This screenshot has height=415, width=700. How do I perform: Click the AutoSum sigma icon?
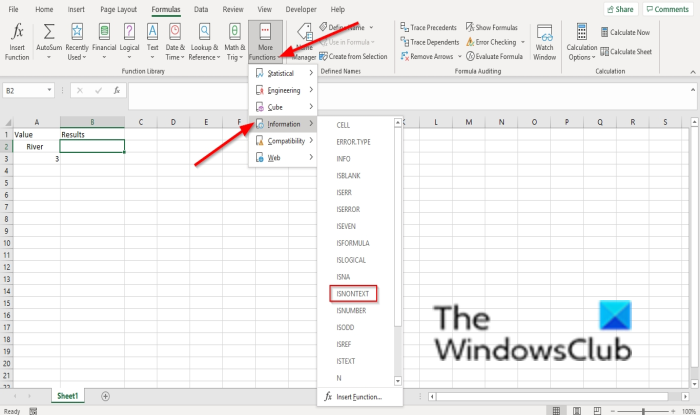(x=49, y=32)
